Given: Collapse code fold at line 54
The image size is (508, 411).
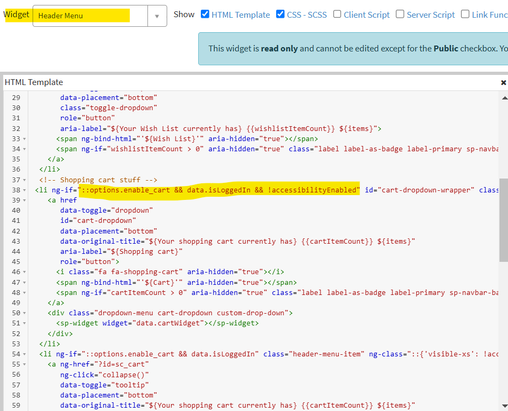Looking at the screenshot, I should click(24, 354).
